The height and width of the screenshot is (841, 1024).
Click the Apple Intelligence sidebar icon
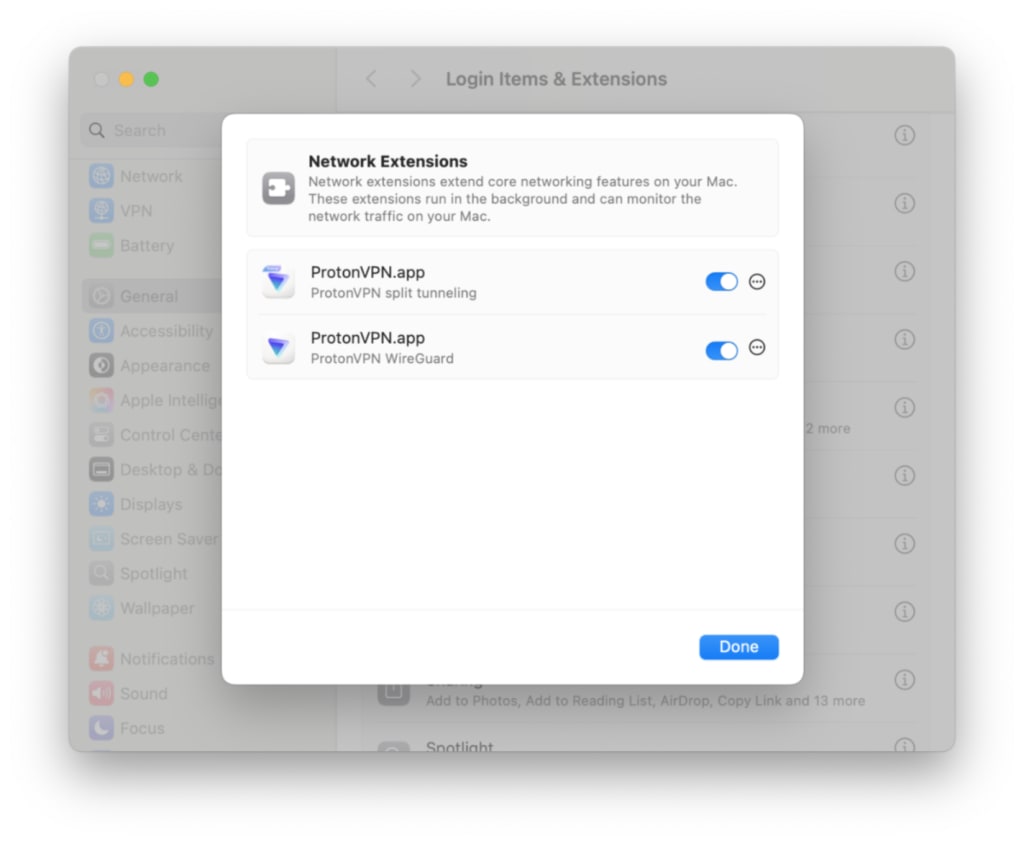[102, 400]
